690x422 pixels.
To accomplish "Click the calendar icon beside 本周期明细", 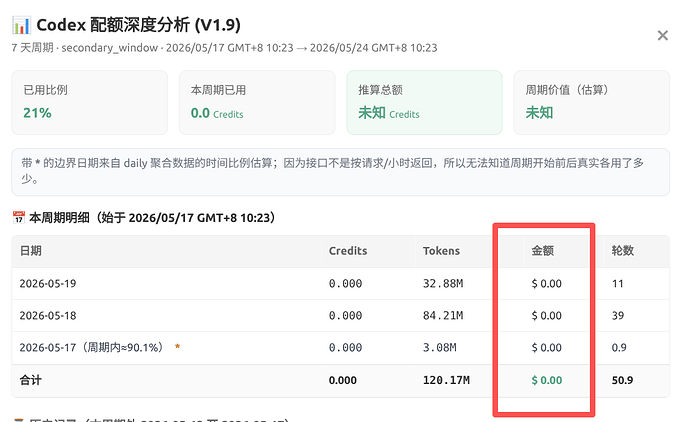I will pyautogui.click(x=18, y=217).
